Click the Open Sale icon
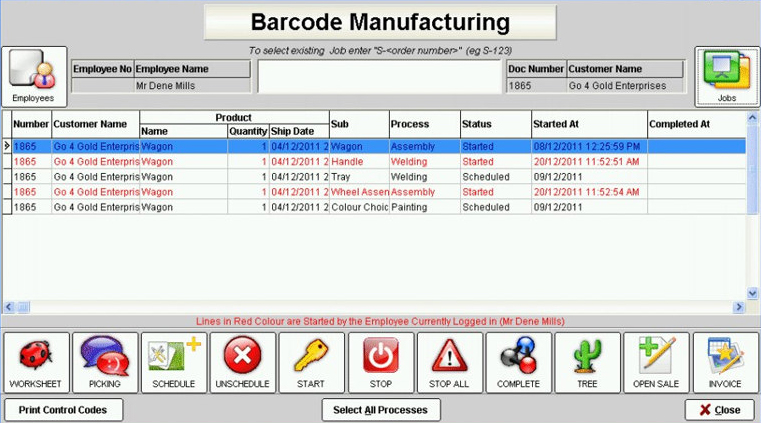Viewport: 762px width, 424px height. (x=656, y=363)
